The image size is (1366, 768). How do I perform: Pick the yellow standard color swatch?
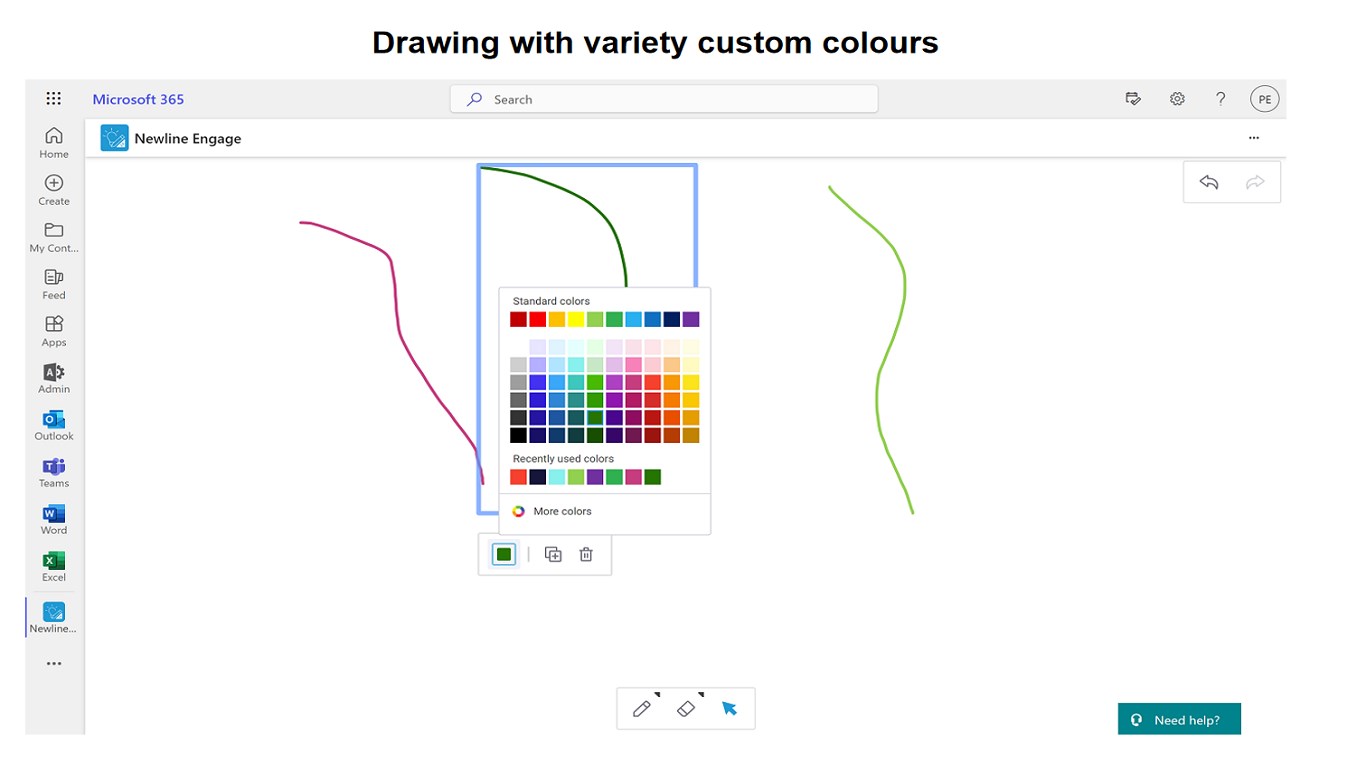coord(576,320)
